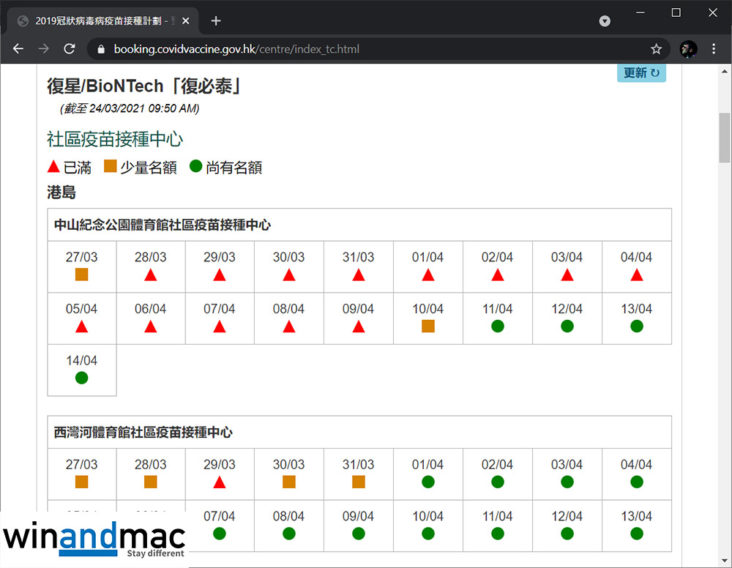Open a new tab with plus button

pyautogui.click(x=216, y=20)
